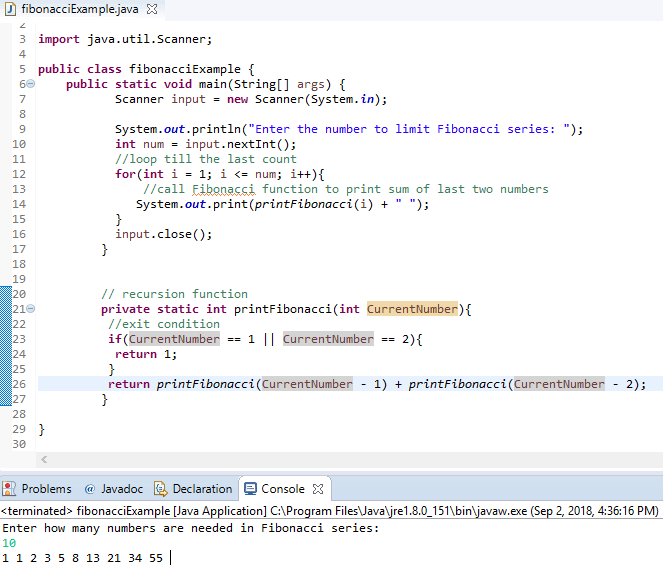Click the '//exit condition' comment
Viewport: 663px width, 568px height.
[x=164, y=324]
